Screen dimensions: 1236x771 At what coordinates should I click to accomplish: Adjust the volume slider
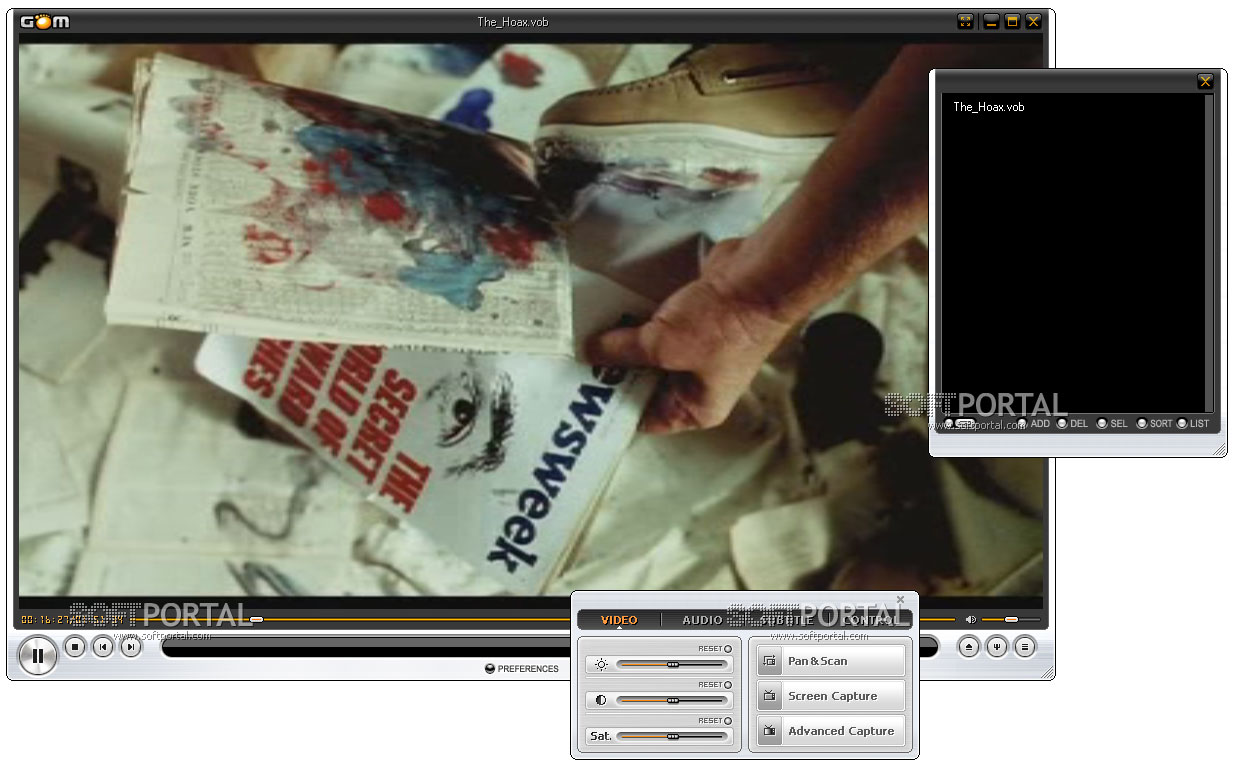1009,620
